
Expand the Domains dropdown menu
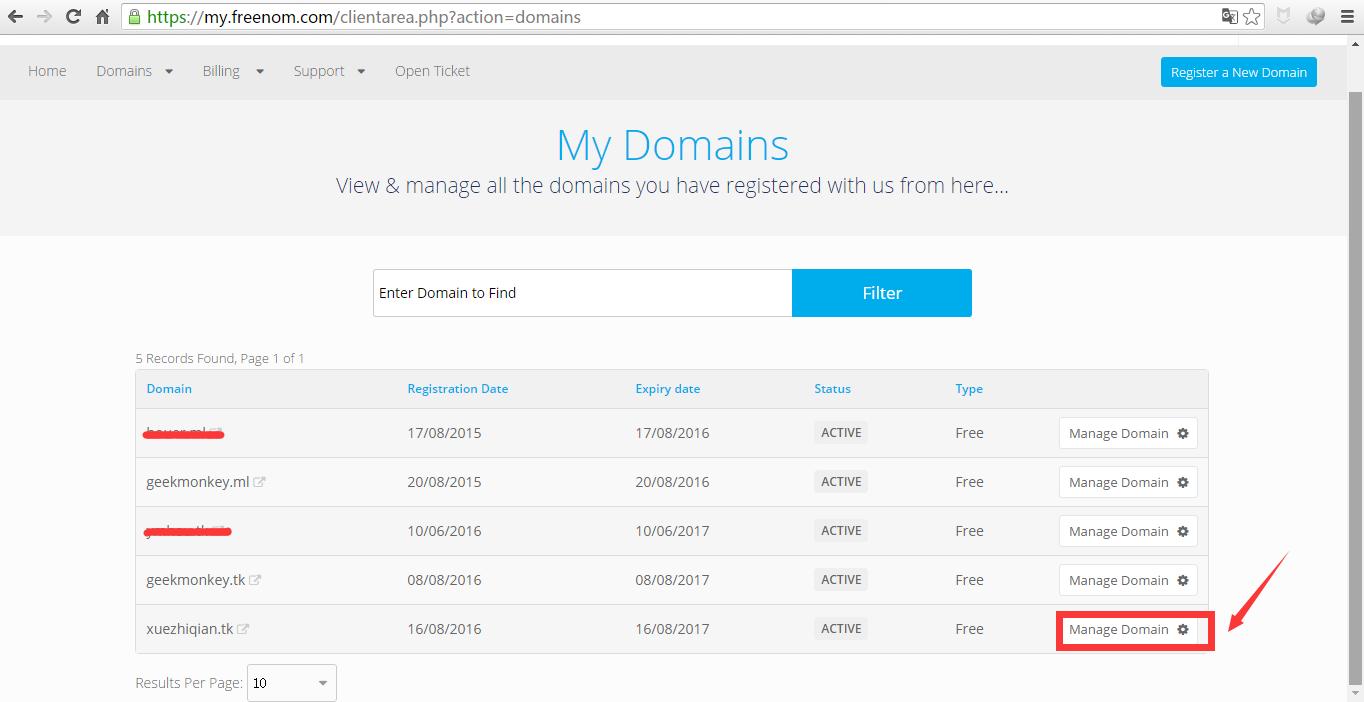(x=134, y=71)
